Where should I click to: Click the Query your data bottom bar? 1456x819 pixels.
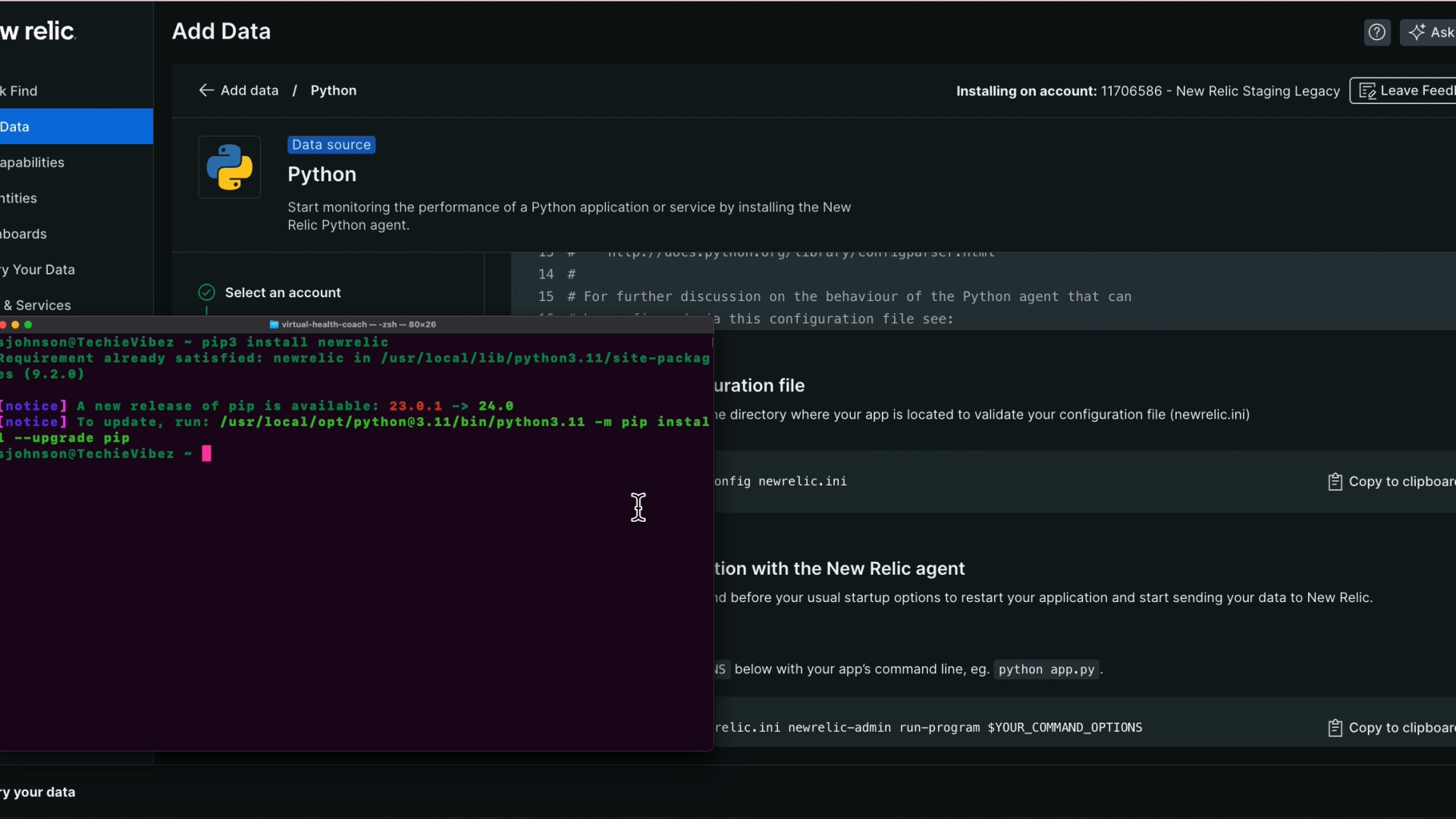coord(38,792)
